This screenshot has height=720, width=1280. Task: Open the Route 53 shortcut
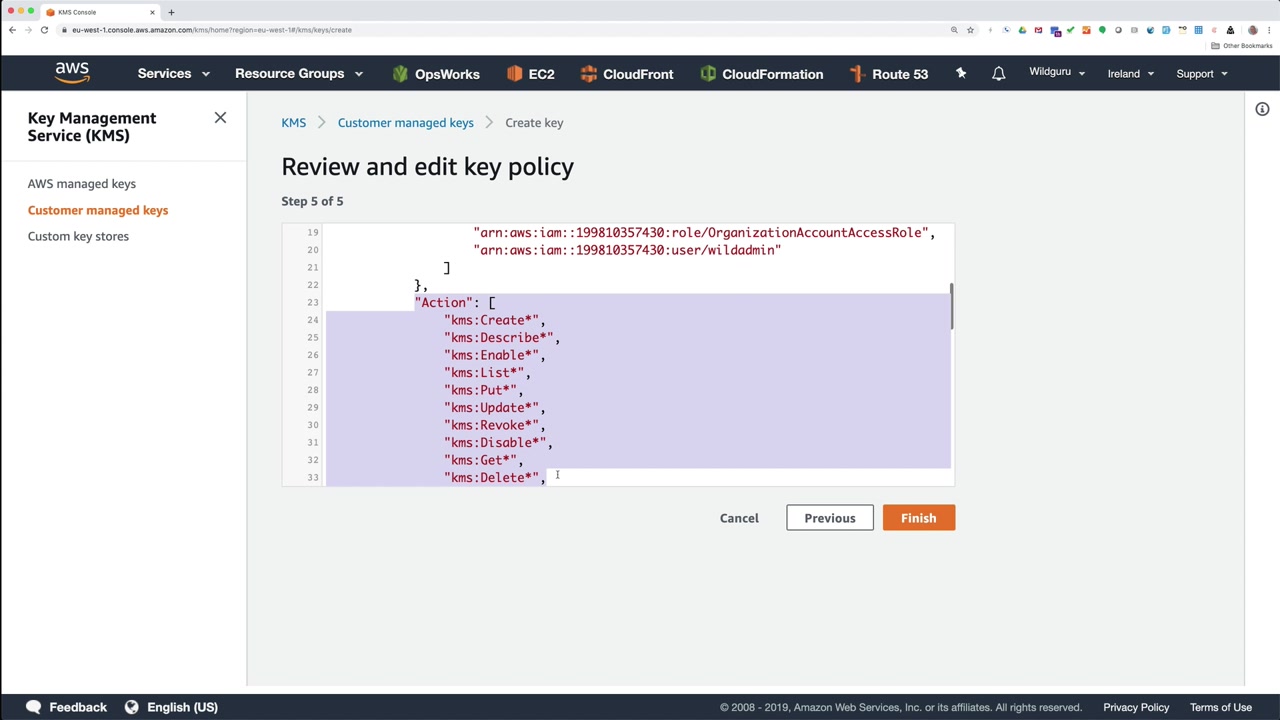tap(888, 74)
